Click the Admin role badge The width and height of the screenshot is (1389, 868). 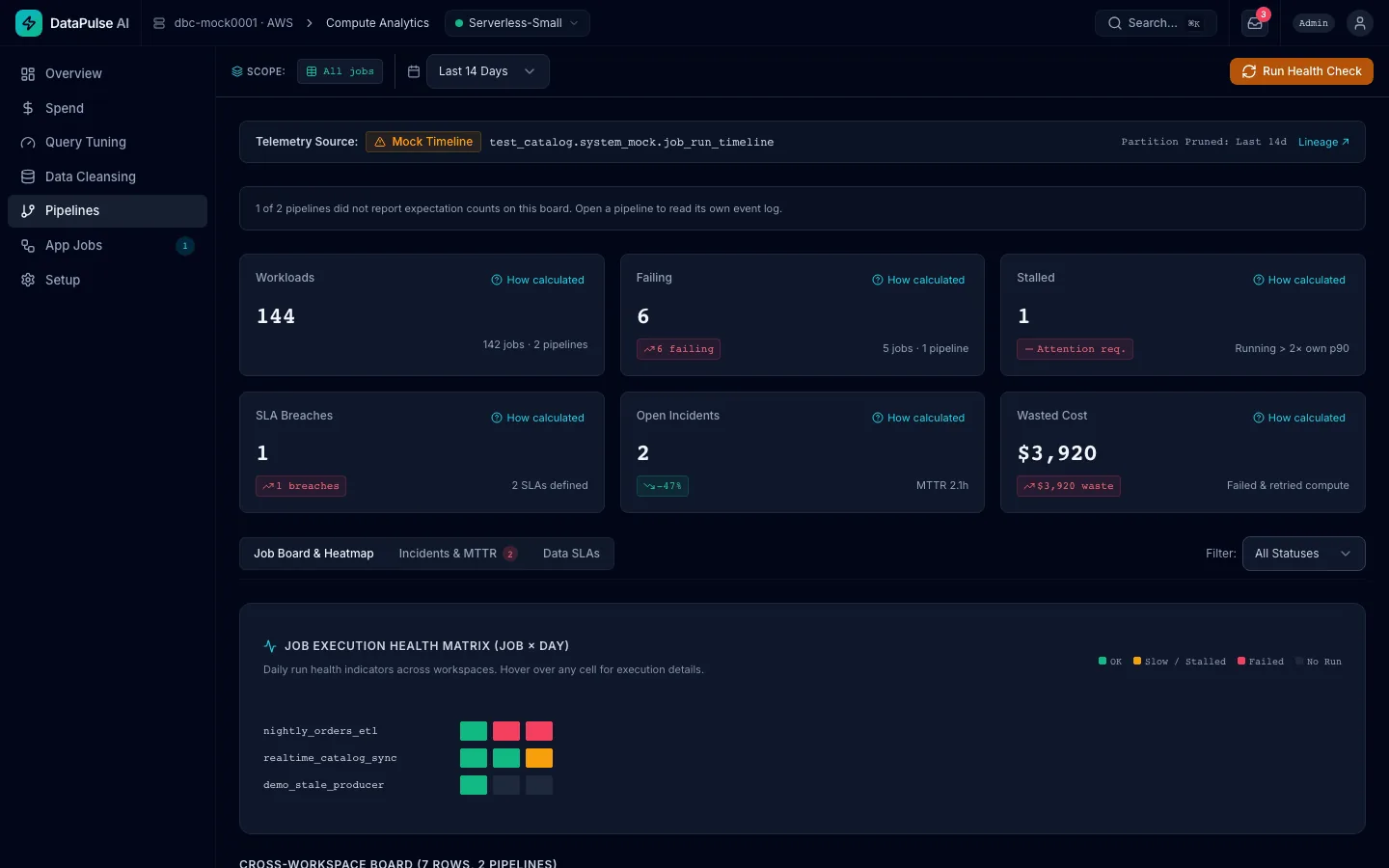tap(1314, 23)
